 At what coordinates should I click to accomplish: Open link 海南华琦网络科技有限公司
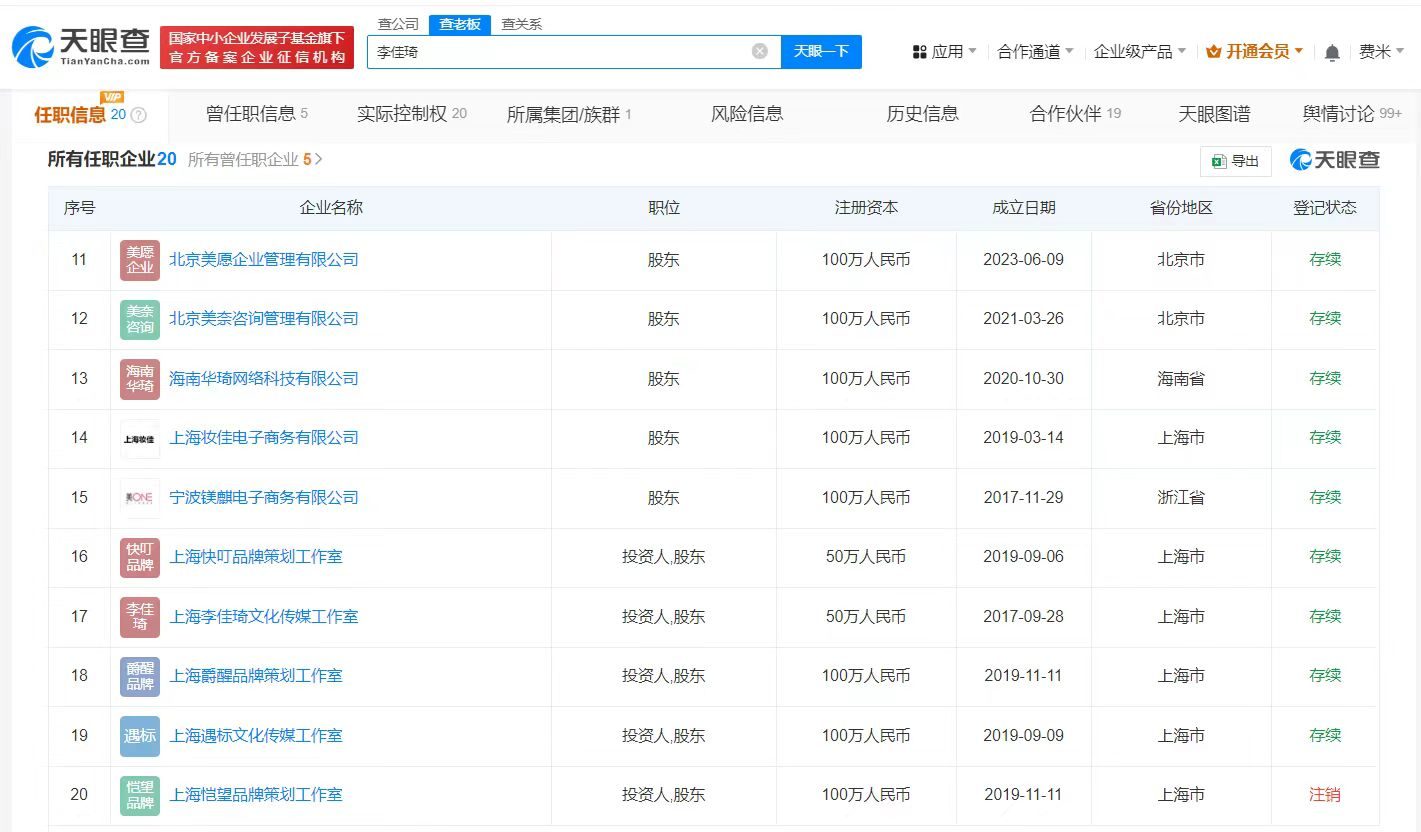[264, 379]
